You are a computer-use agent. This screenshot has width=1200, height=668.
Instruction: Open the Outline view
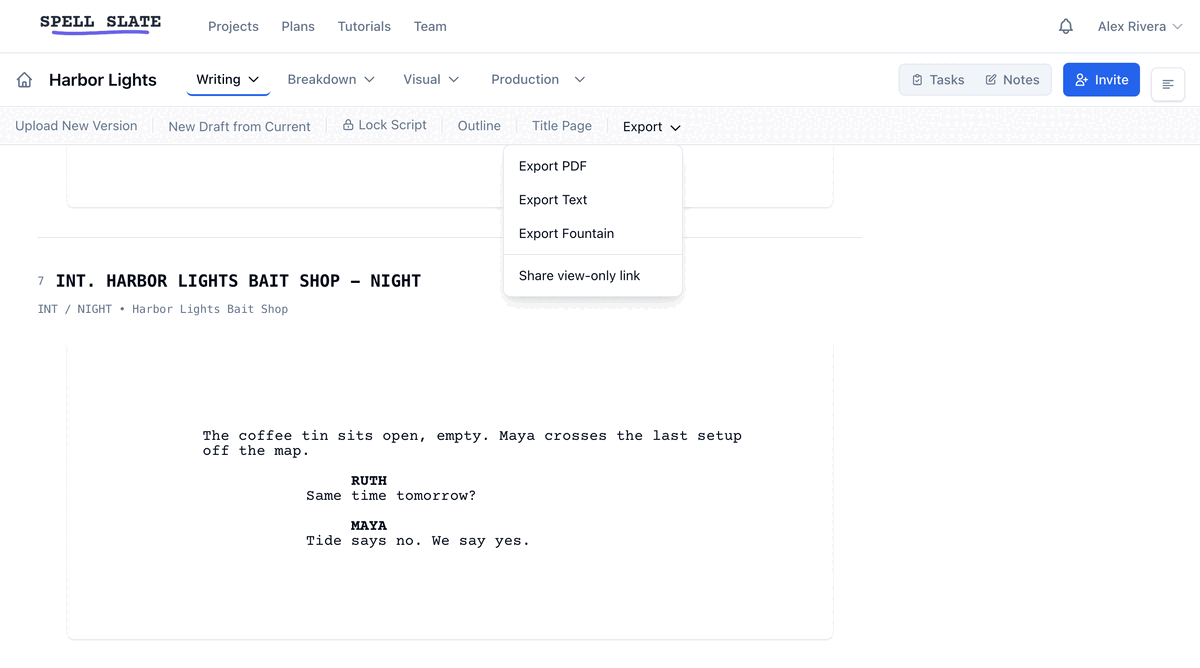click(479, 126)
